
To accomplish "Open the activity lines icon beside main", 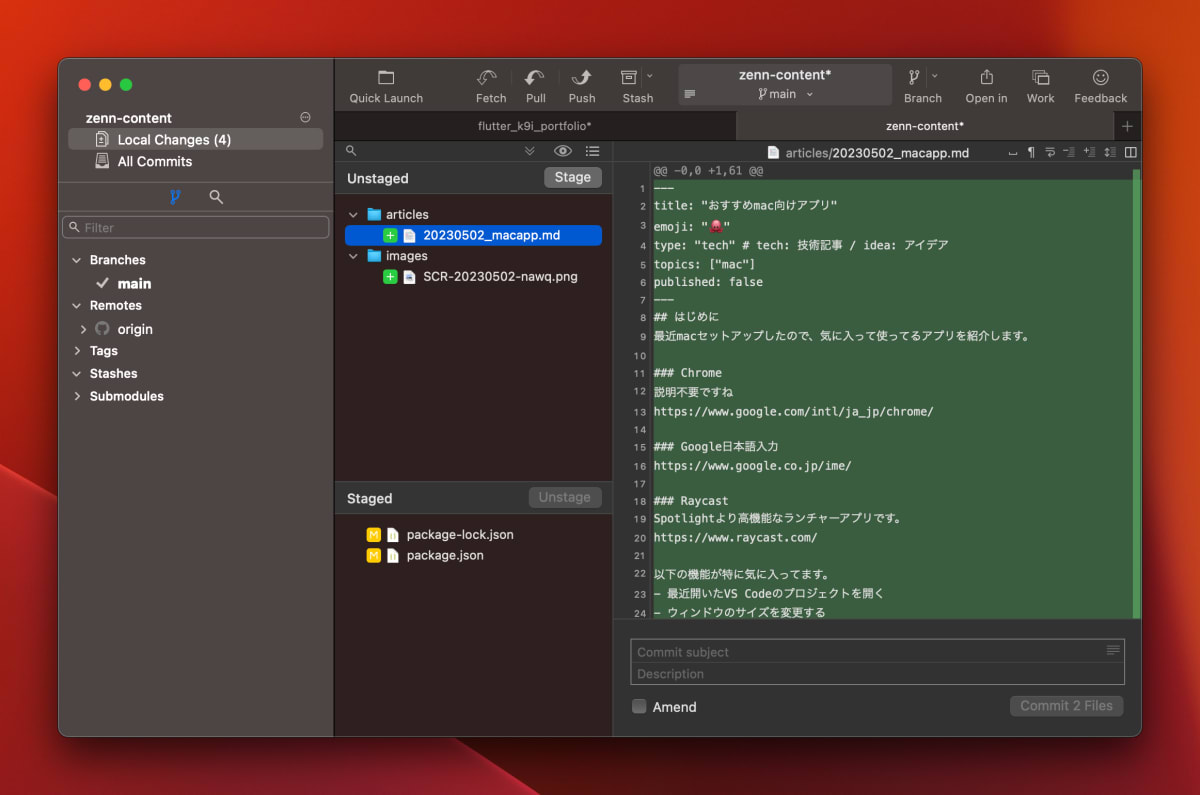I will 689,94.
